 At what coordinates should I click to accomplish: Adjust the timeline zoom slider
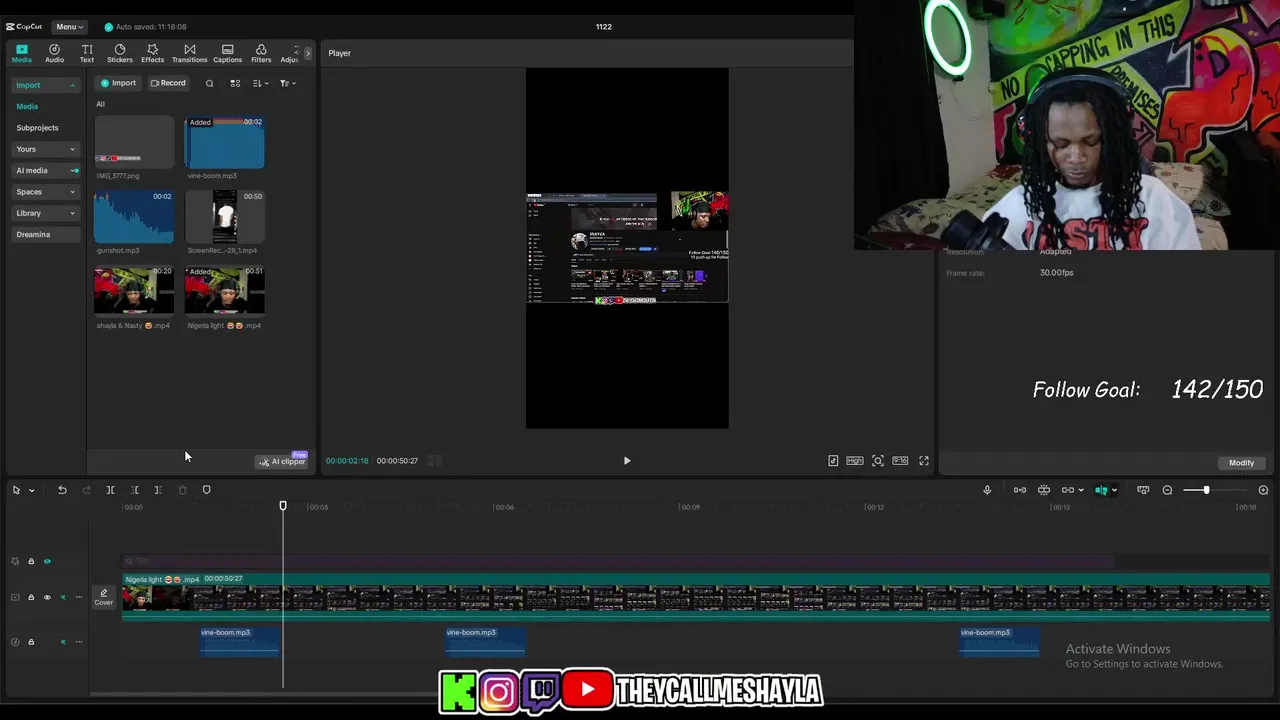point(1206,490)
